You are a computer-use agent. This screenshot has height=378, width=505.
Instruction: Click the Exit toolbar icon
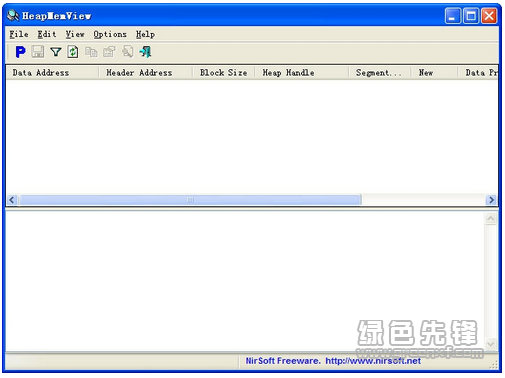pyautogui.click(x=145, y=52)
